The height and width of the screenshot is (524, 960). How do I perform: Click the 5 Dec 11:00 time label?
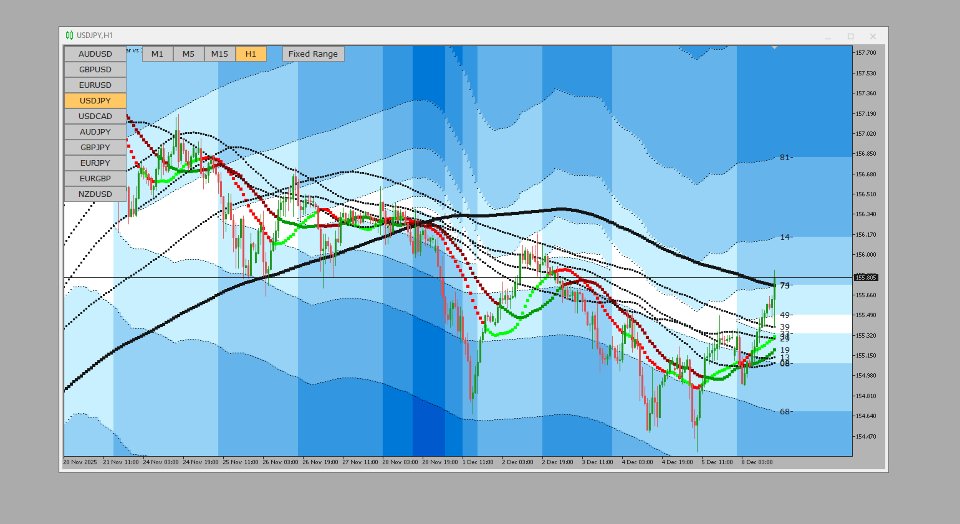pos(717,462)
